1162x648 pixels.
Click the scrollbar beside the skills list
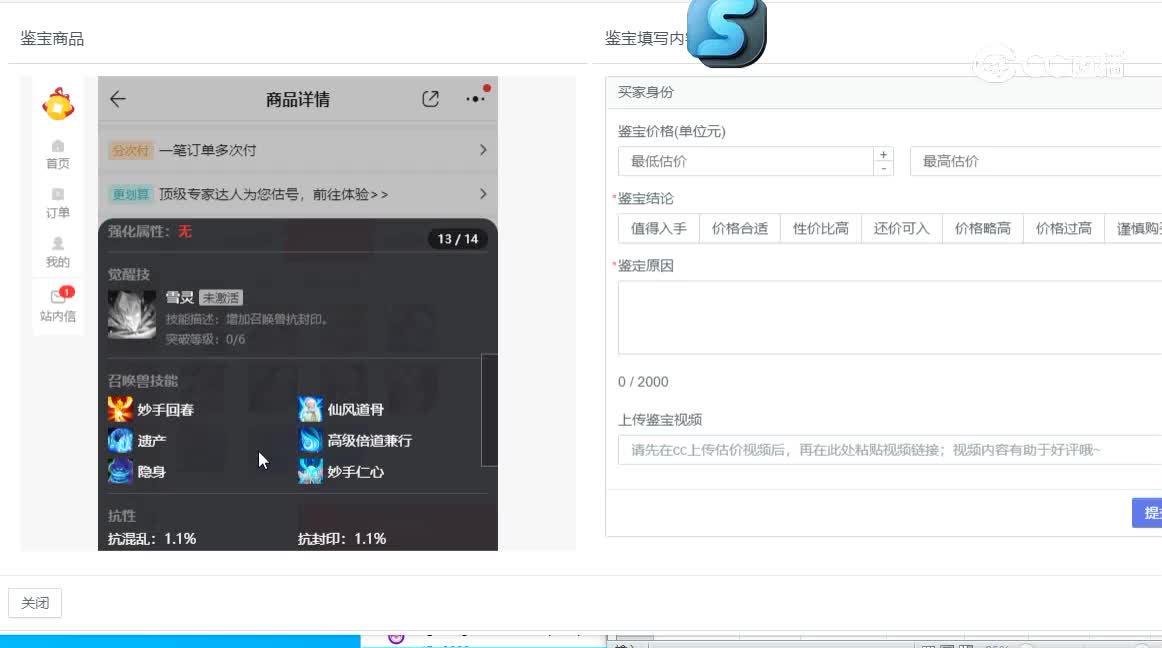(489, 410)
